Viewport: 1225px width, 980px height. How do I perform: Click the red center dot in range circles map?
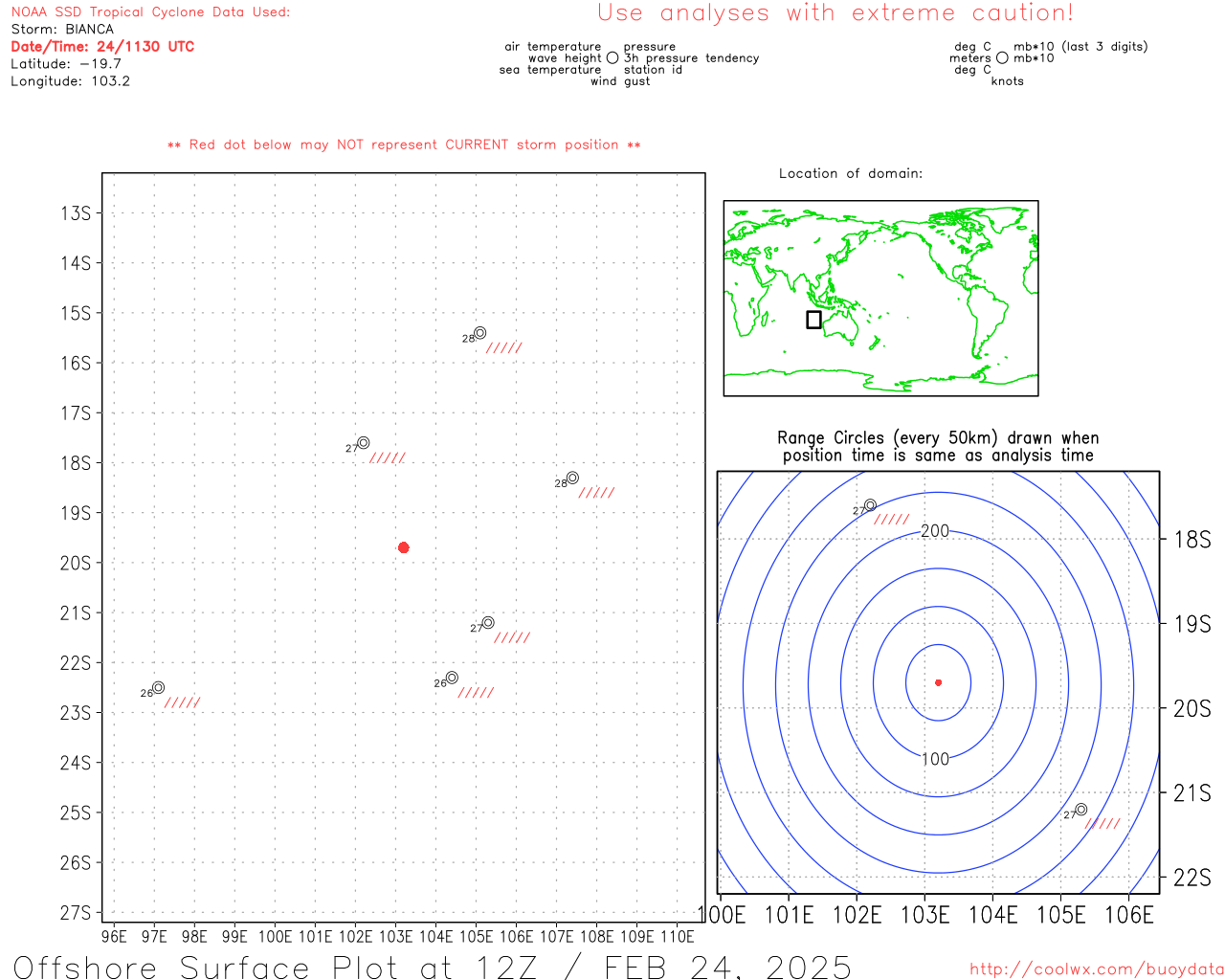[x=939, y=682]
